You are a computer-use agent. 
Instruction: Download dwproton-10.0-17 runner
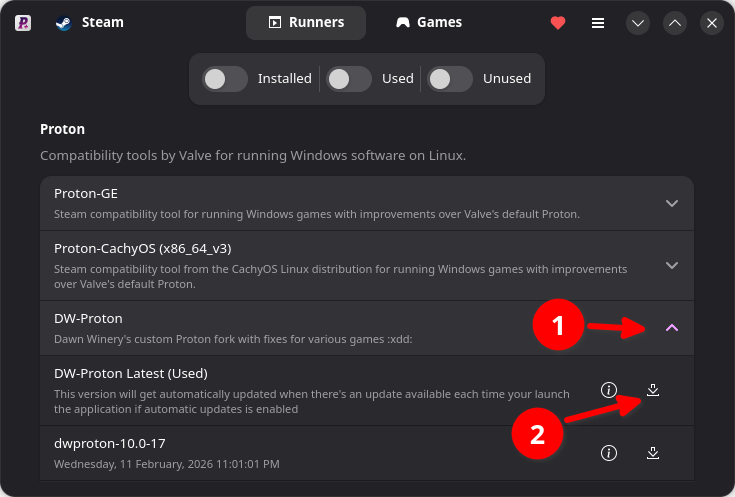[653, 453]
